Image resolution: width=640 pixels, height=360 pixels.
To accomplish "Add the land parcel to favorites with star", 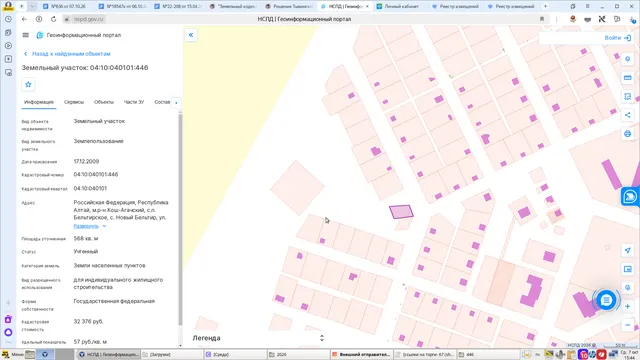I will [28, 84].
